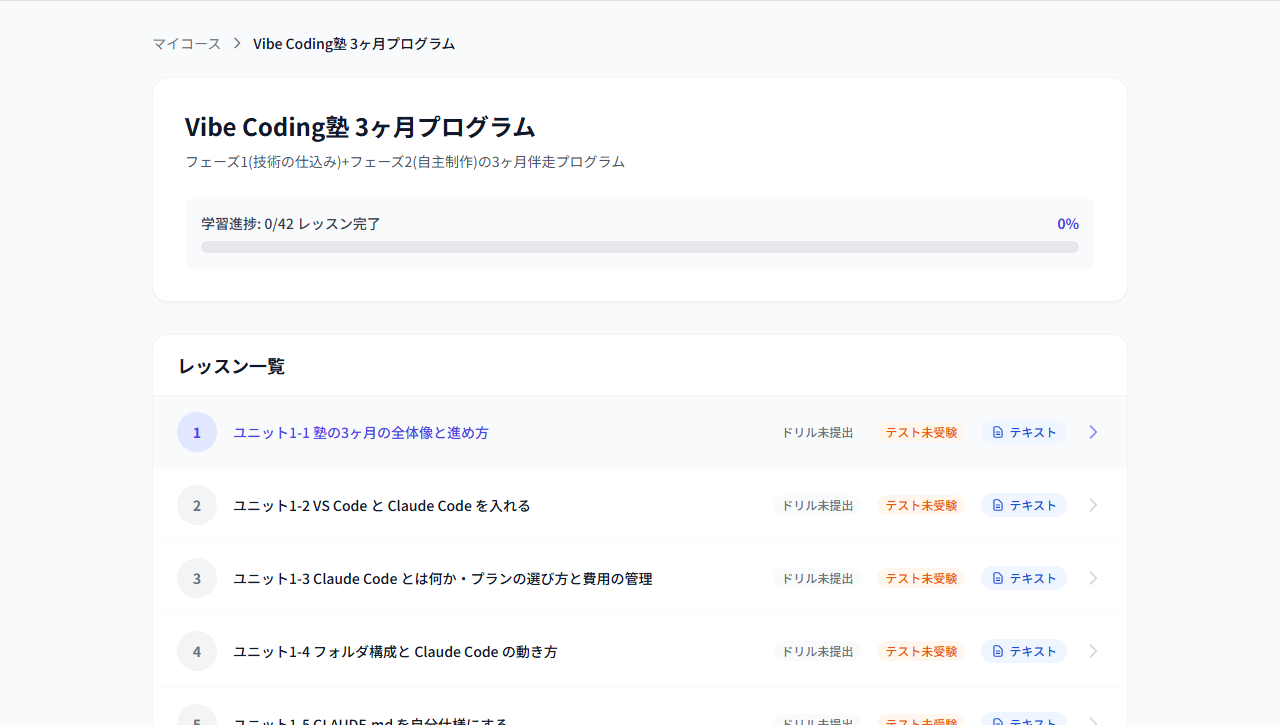Click right chevron on ユニット1-1 row
This screenshot has height=725, width=1280.
click(1093, 432)
